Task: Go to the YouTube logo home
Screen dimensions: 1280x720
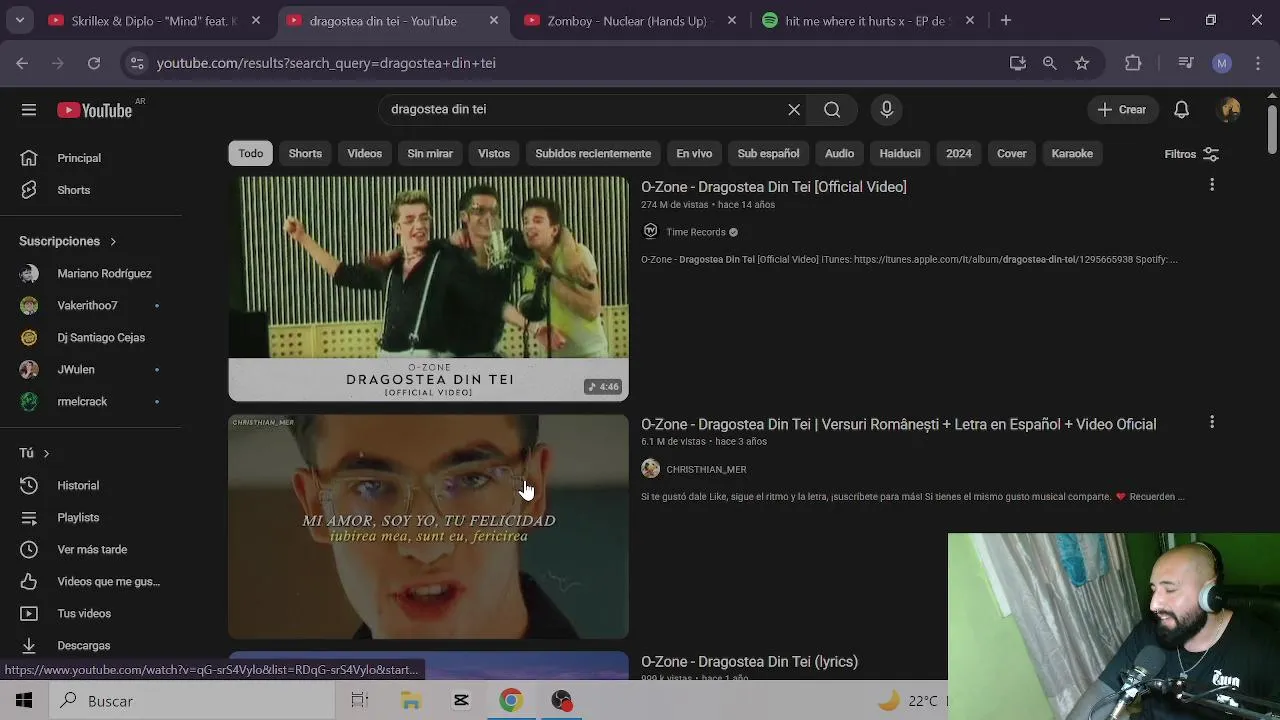Action: point(95,110)
